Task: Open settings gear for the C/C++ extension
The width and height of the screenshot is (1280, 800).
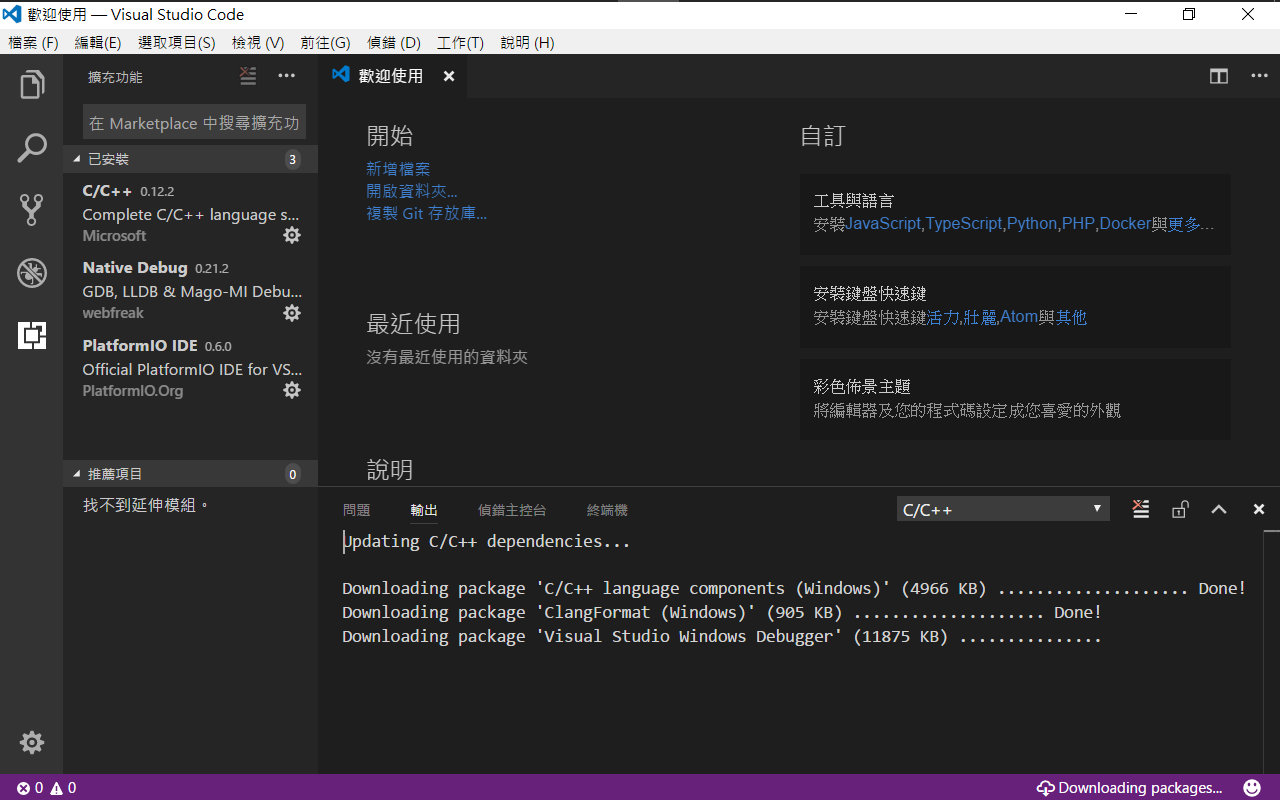Action: [291, 235]
